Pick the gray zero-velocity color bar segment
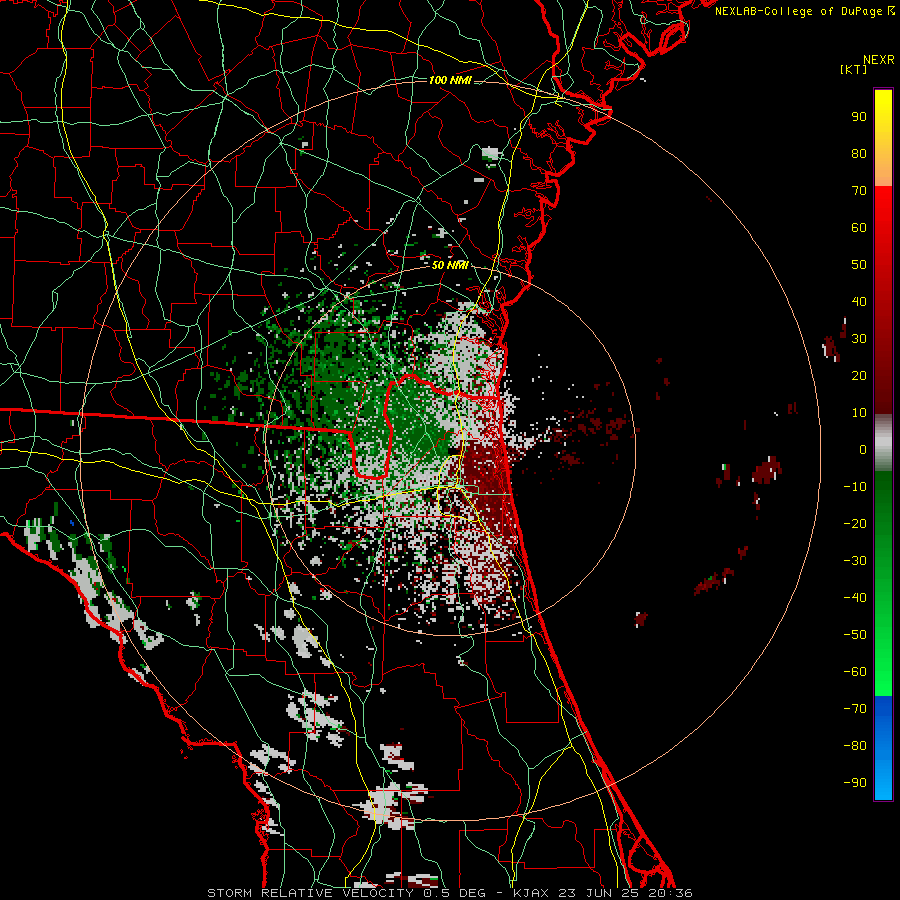This screenshot has width=900, height=900. [883, 443]
